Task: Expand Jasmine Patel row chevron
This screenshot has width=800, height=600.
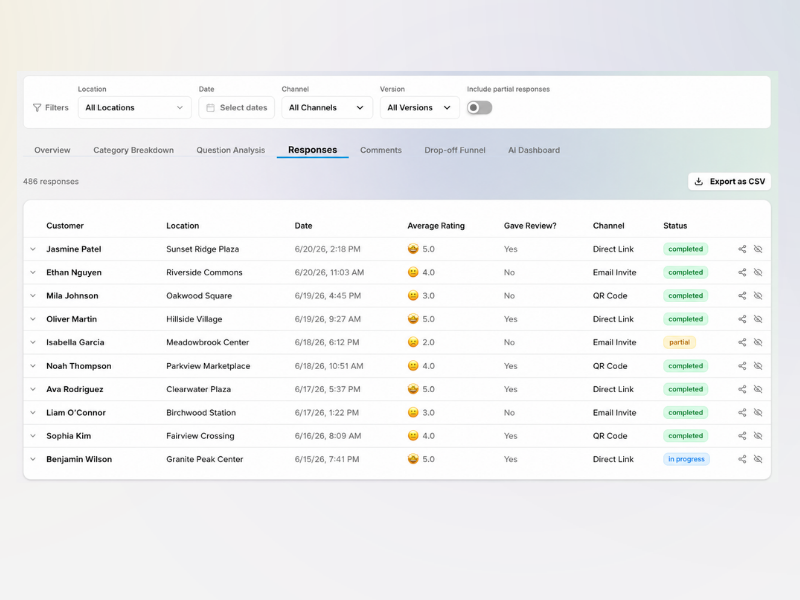Action: point(33,249)
